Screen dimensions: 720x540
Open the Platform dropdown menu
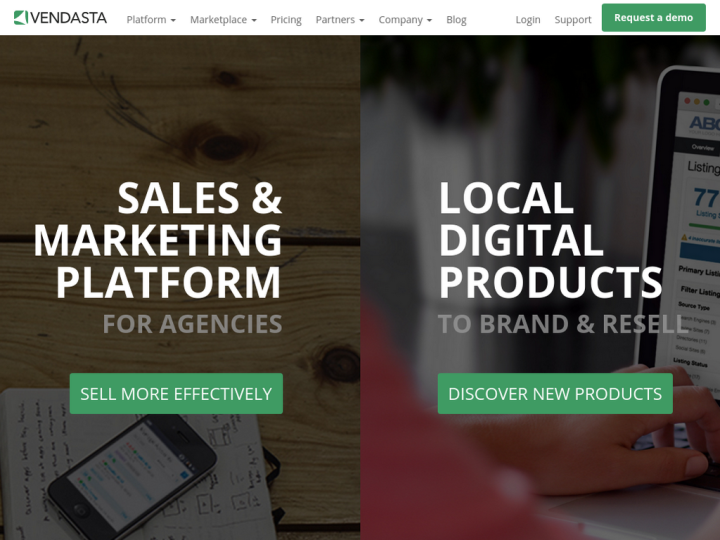tap(151, 20)
